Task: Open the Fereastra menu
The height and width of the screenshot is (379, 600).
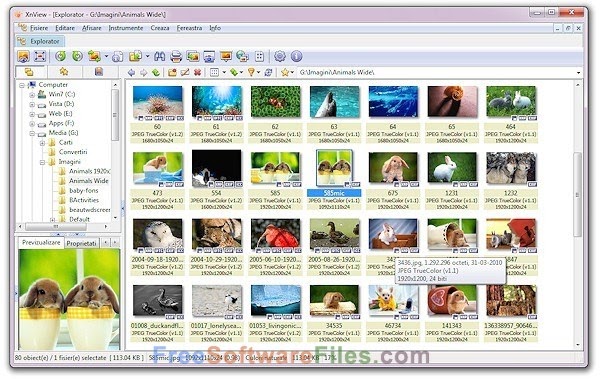Action: [x=189, y=28]
